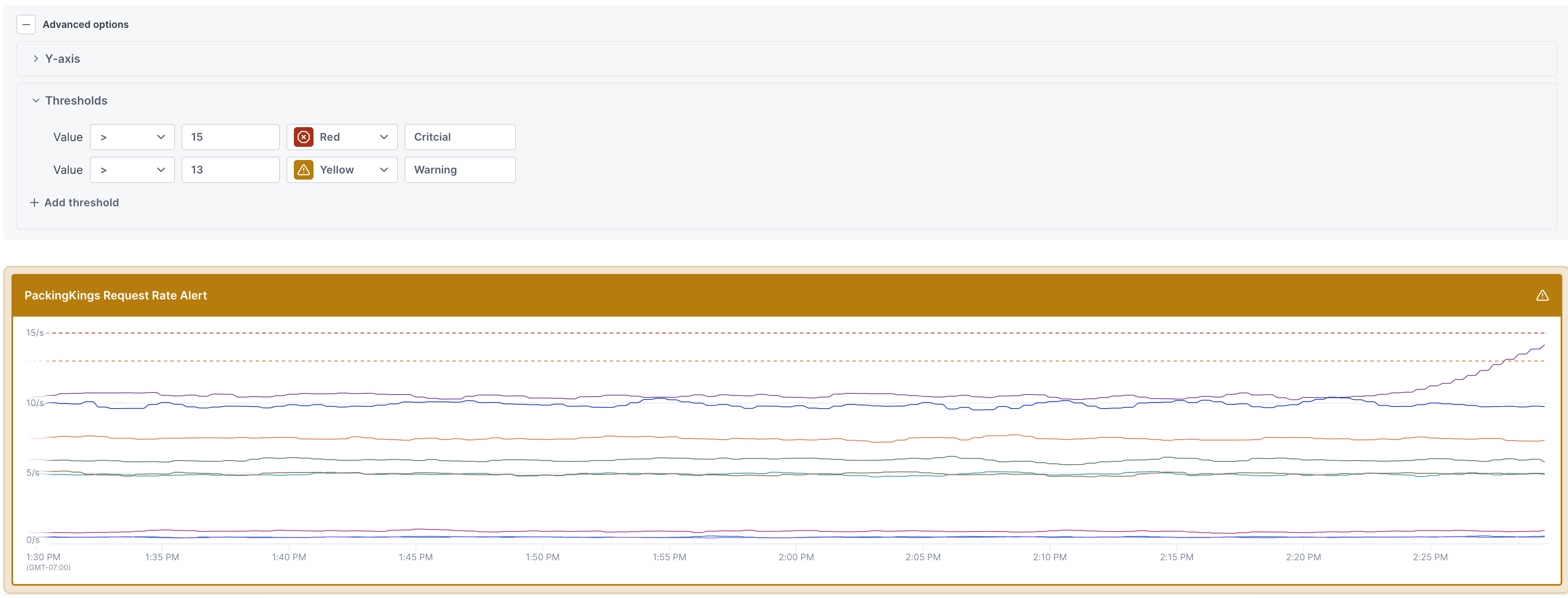Click the Critcial label input field
1568x598 pixels.
coord(460,137)
